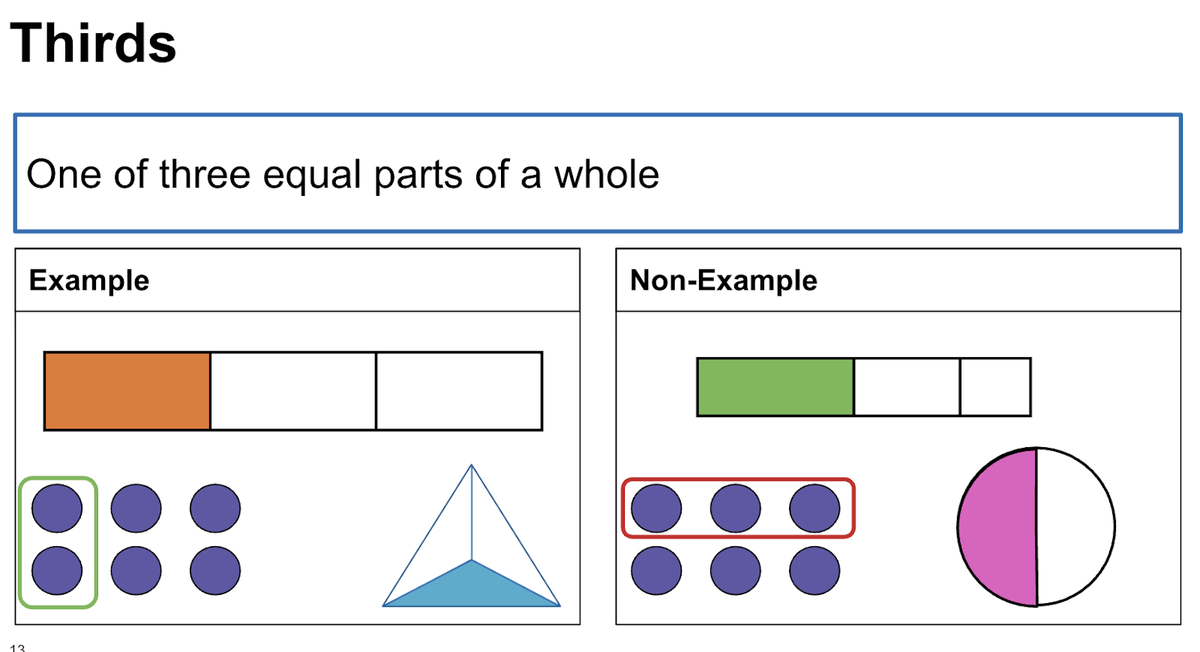
Task: Click the Non-Example heading
Action: (723, 280)
